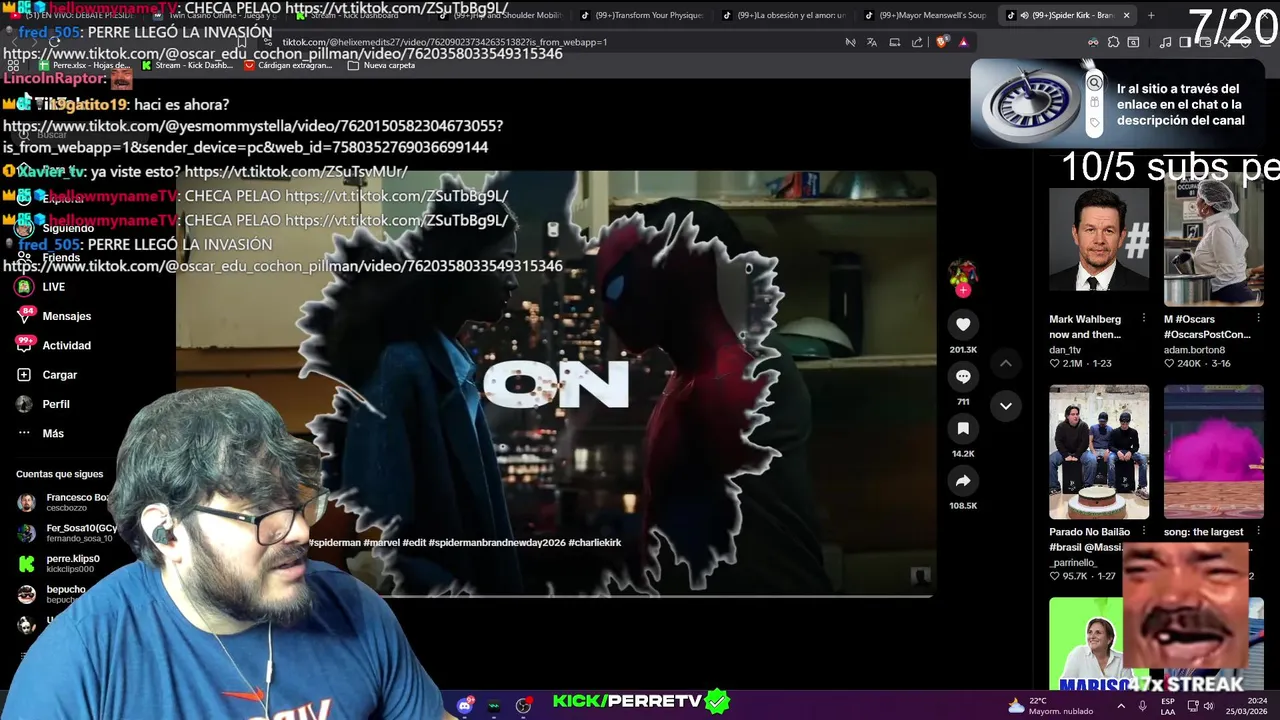Image resolution: width=1280 pixels, height=720 pixels.
Task: Open Brave Shields lion icon
Action: pos(942,42)
